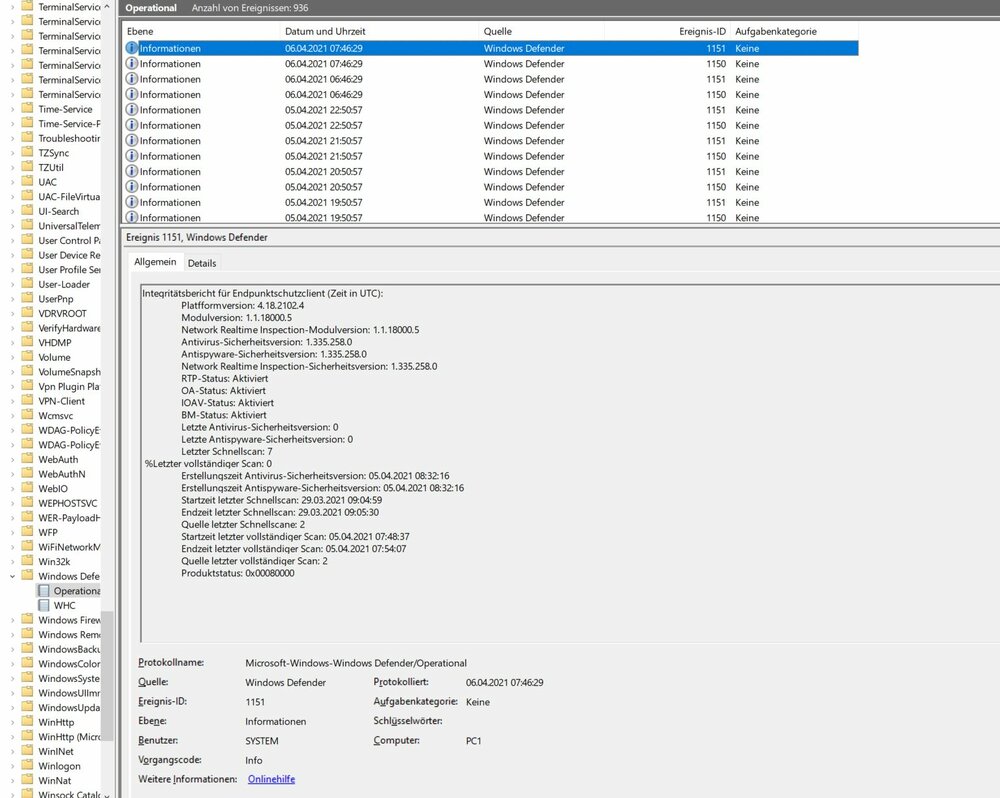The height and width of the screenshot is (798, 1000).
Task: Open the Onlinehilfe link
Action: click(271, 779)
